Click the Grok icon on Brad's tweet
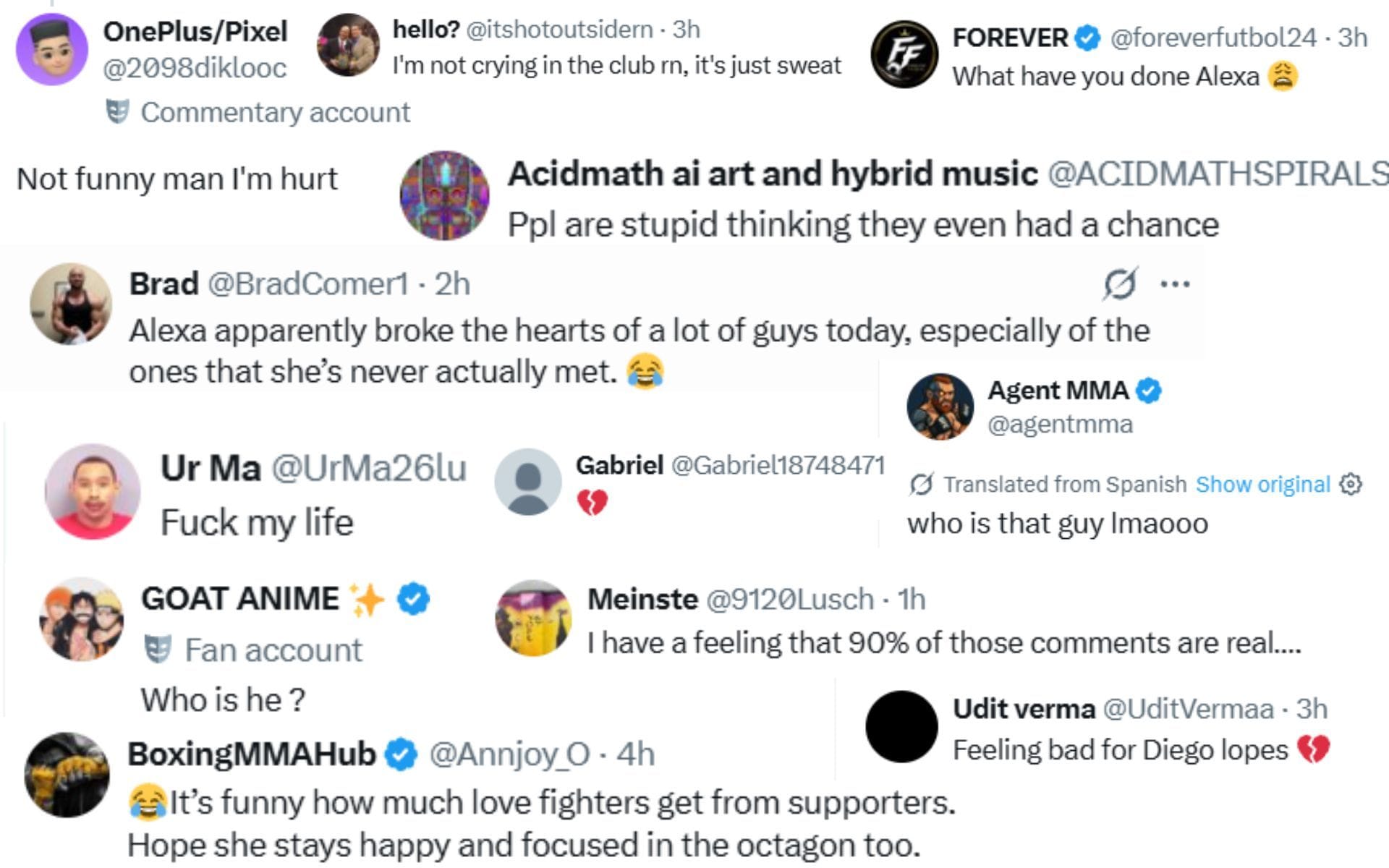 (1120, 284)
